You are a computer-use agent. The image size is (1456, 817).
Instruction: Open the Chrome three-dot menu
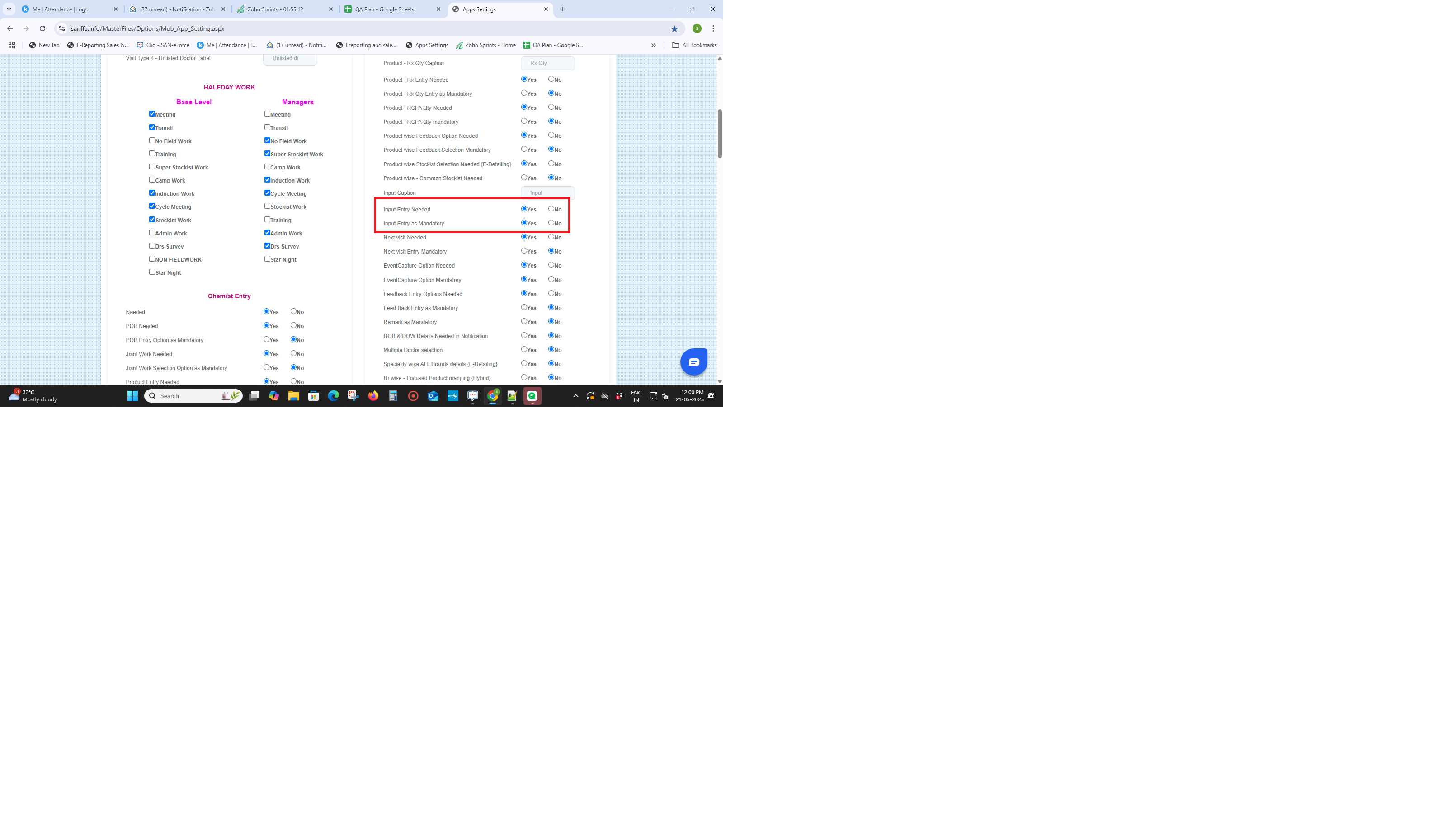point(713,29)
